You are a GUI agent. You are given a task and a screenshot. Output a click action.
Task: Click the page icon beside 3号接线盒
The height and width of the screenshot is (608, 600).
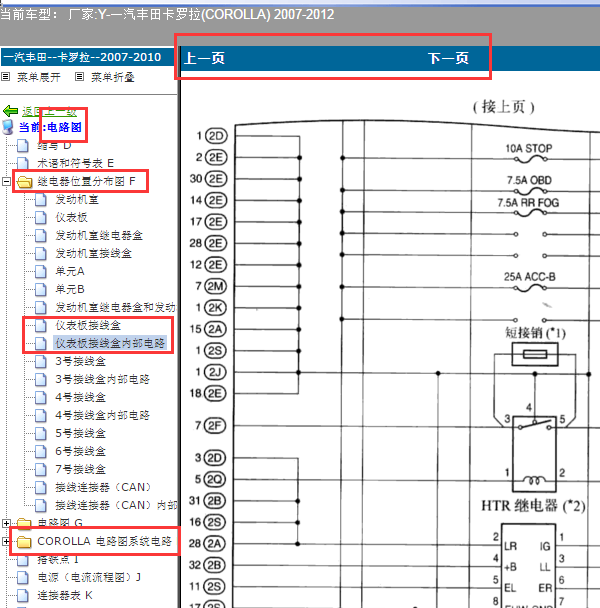coord(41,361)
